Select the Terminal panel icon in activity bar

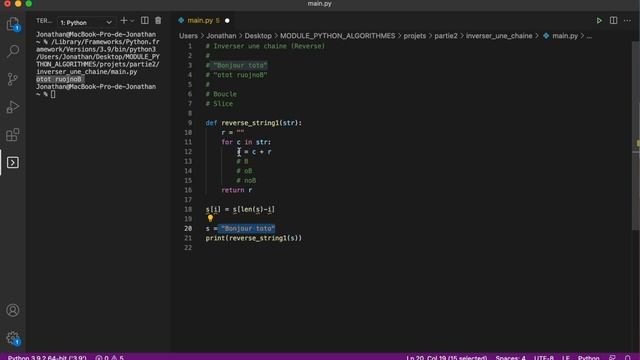click(x=13, y=162)
